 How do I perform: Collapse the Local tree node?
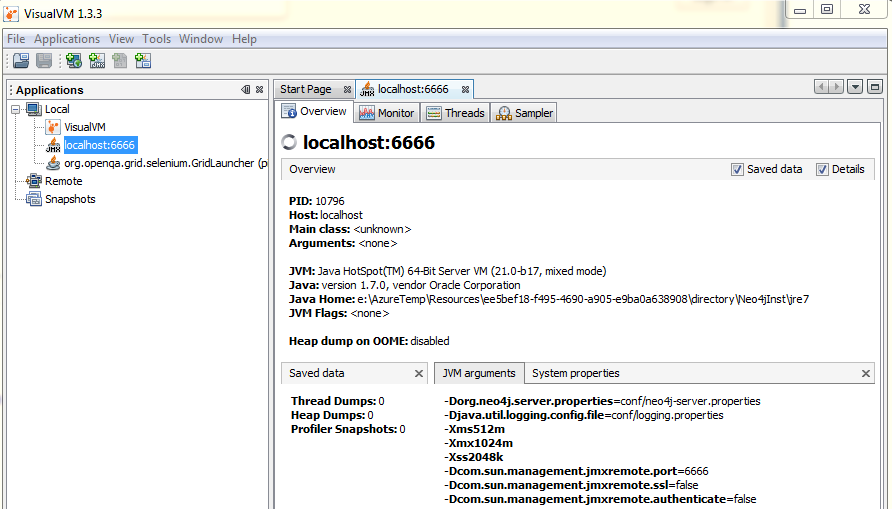[x=16, y=109]
